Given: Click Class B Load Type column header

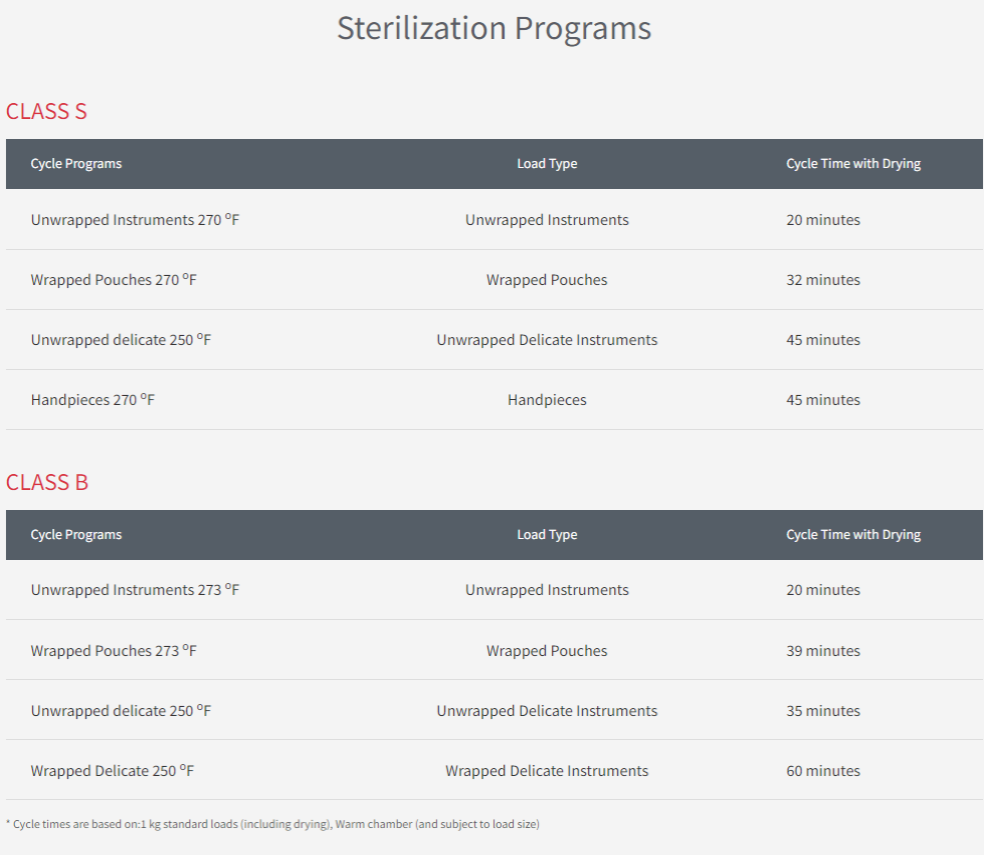Looking at the screenshot, I should [547, 535].
